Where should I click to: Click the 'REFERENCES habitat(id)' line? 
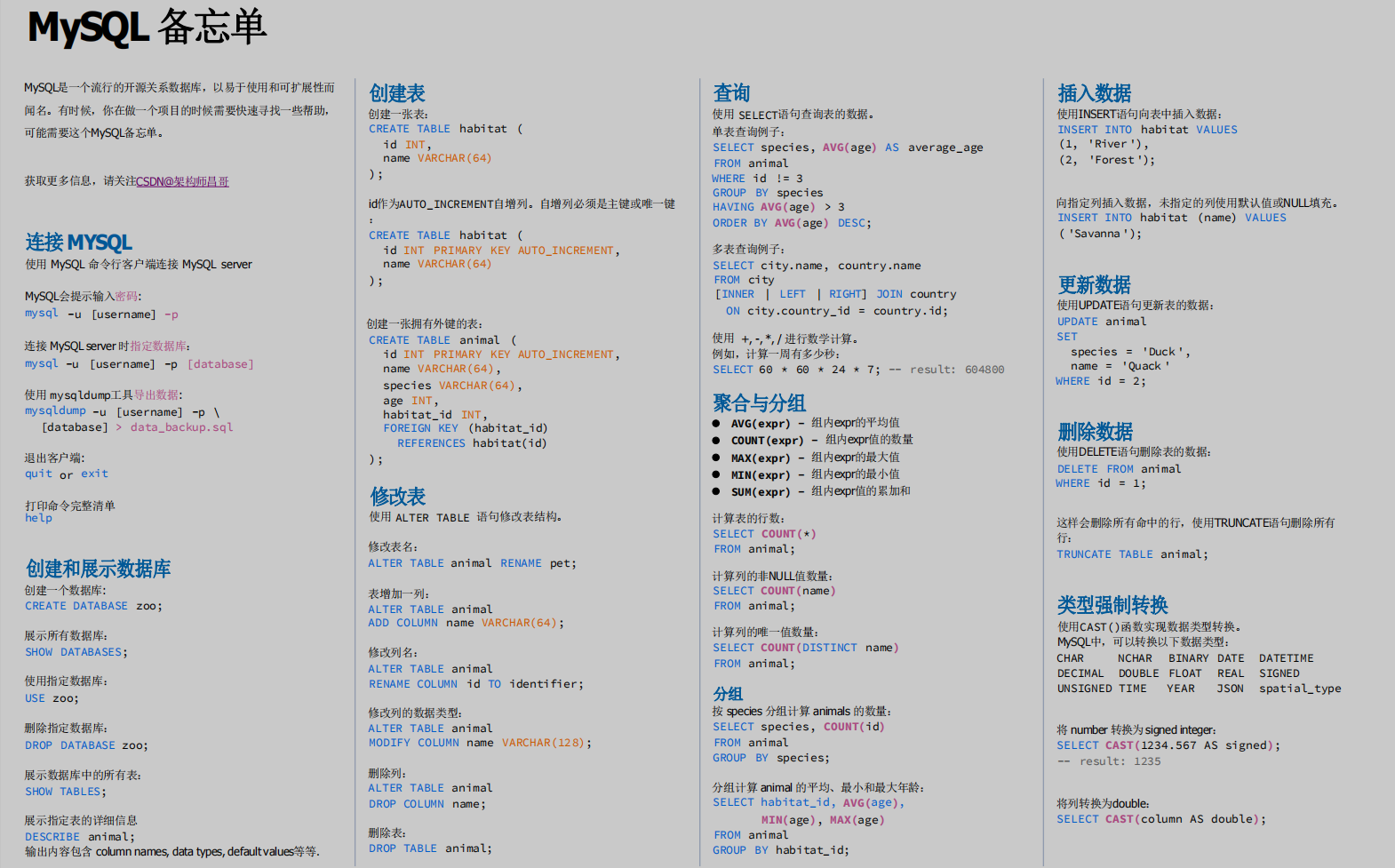[472, 443]
